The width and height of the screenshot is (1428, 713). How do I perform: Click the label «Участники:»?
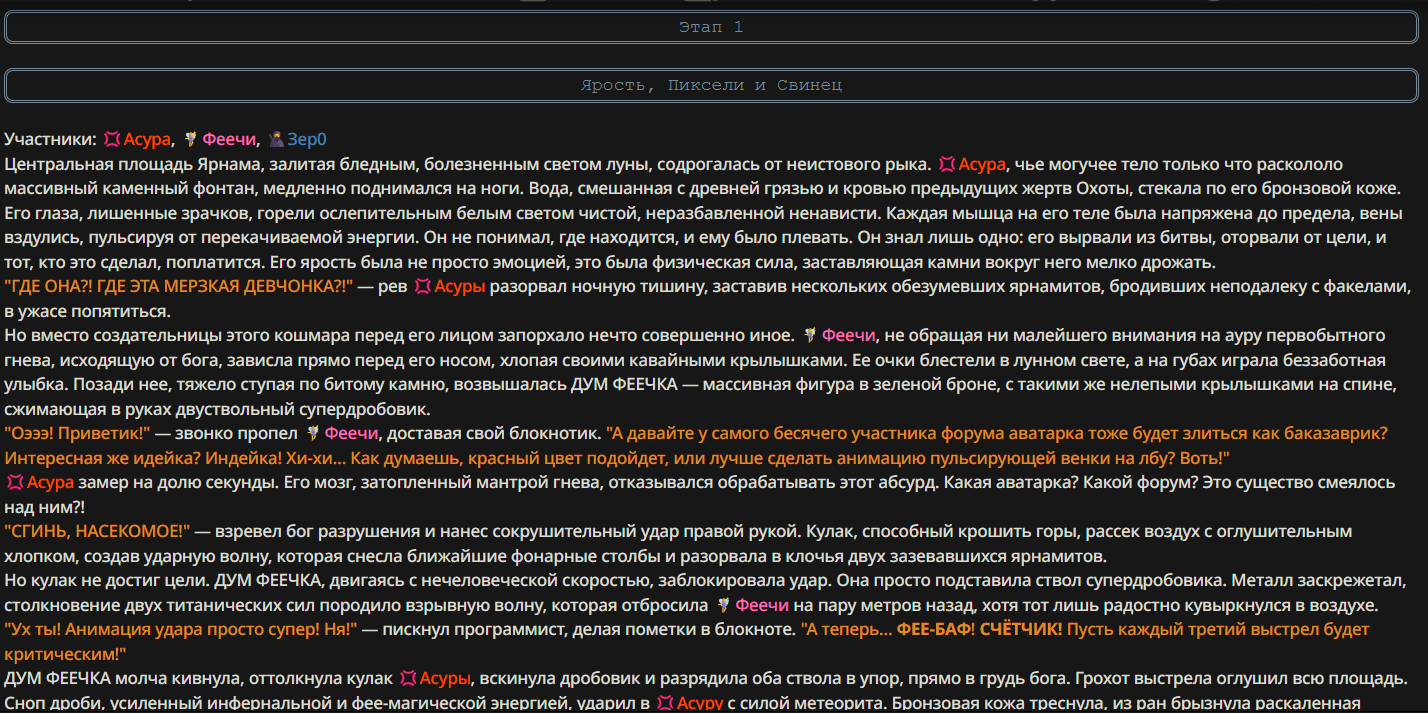(x=50, y=140)
